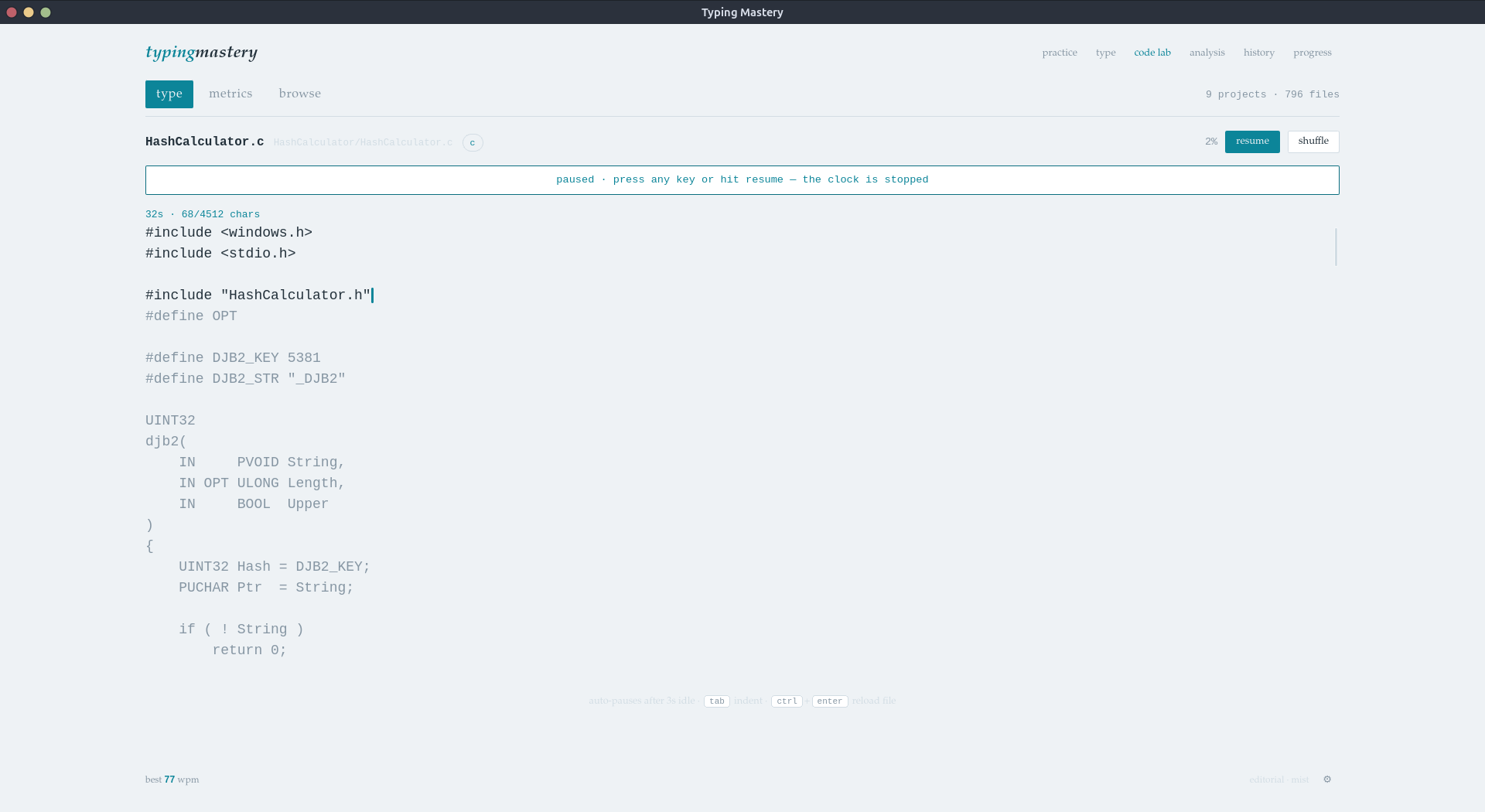1485x812 pixels.
Task: View the history page
Action: [x=1259, y=53]
